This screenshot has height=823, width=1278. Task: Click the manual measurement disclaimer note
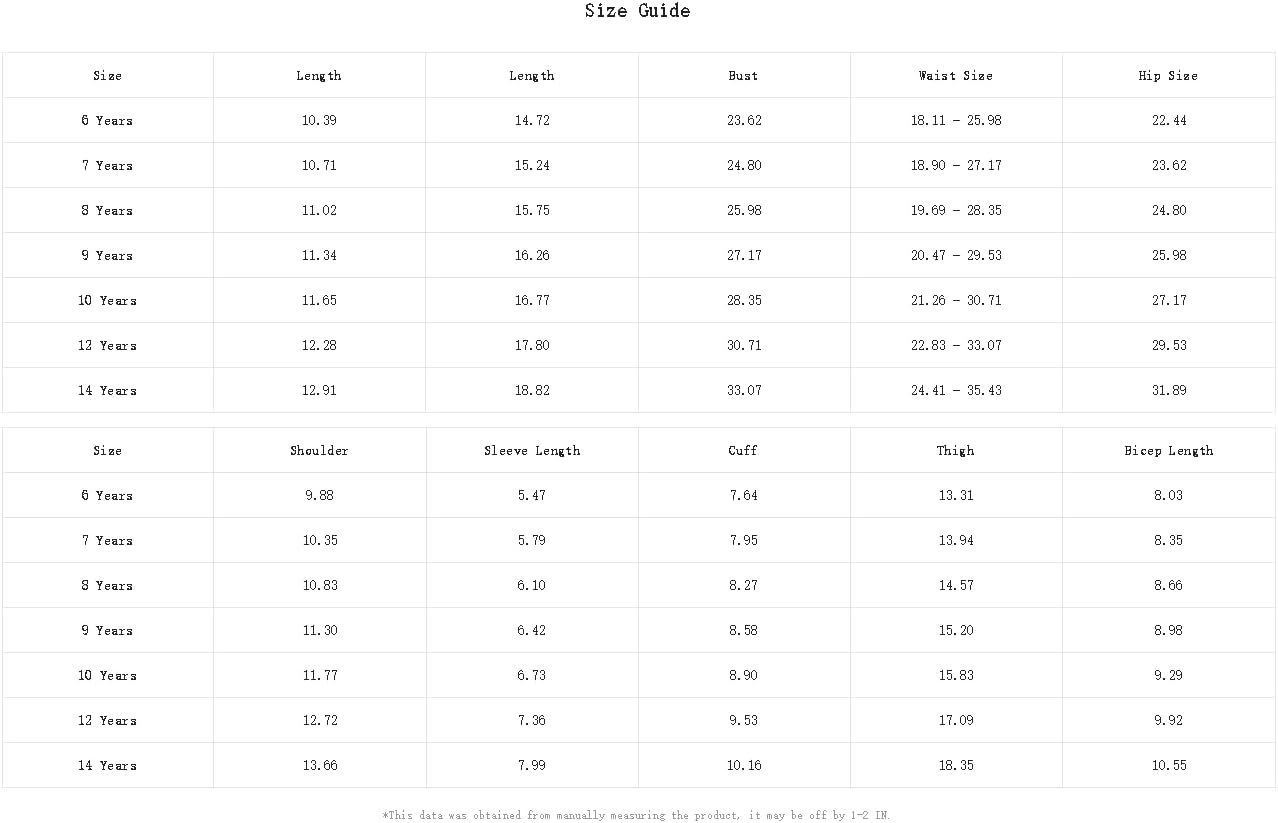tap(636, 816)
